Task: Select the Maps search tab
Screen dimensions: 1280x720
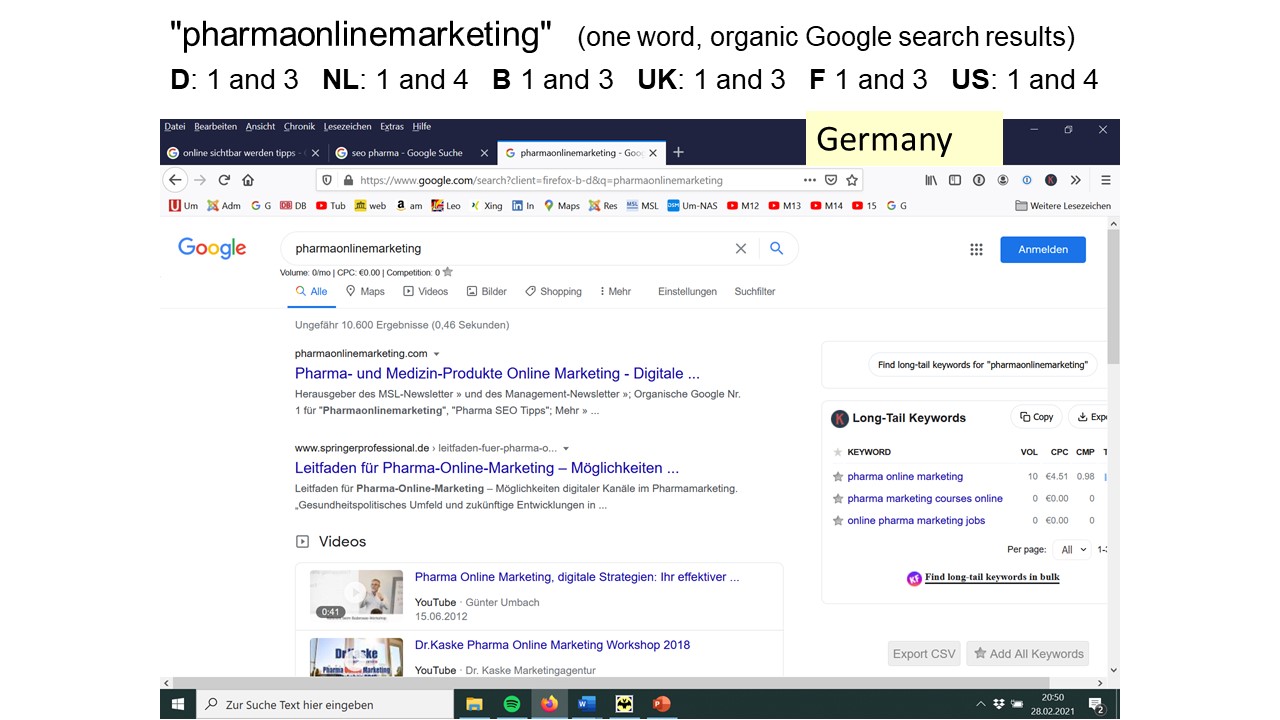Action: 365,292
